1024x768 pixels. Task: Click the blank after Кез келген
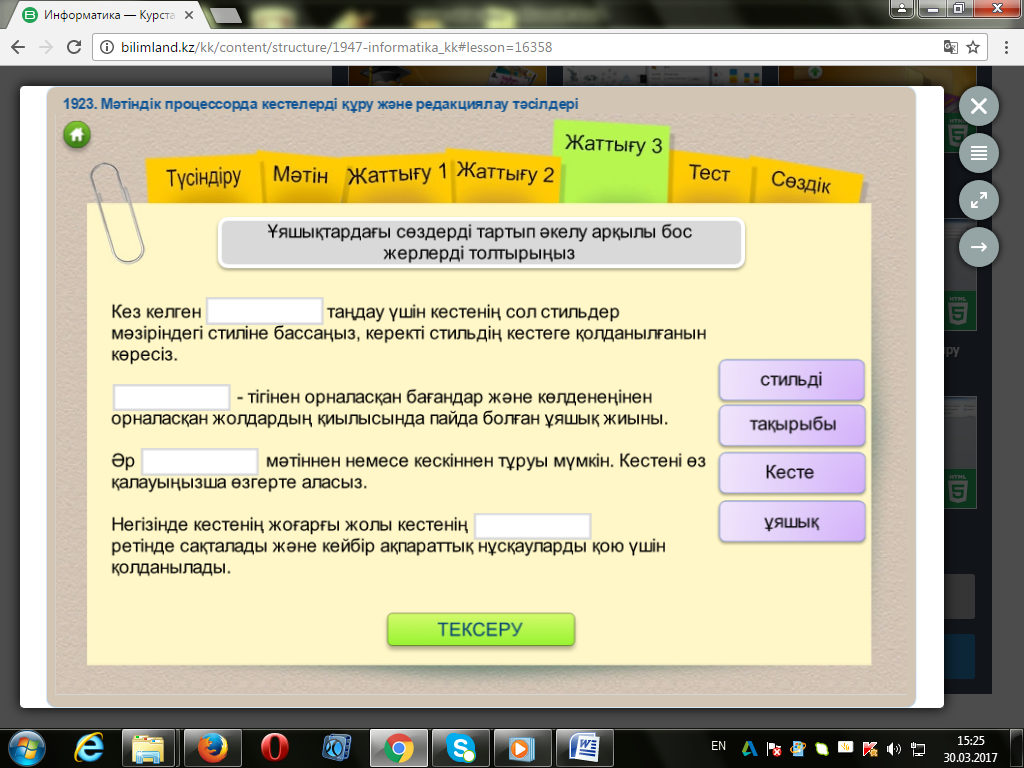264,311
